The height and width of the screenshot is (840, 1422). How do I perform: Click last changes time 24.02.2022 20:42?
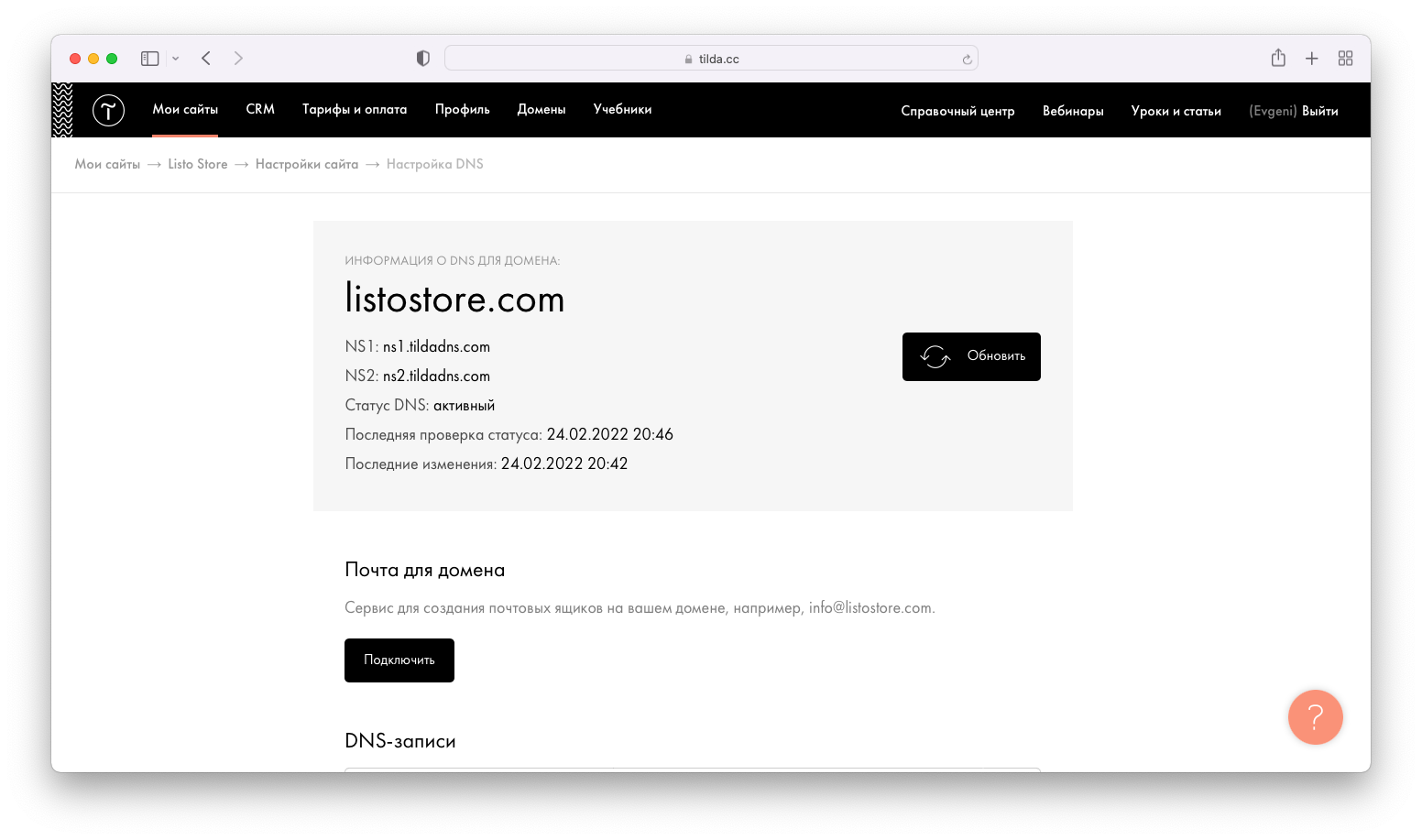564,464
